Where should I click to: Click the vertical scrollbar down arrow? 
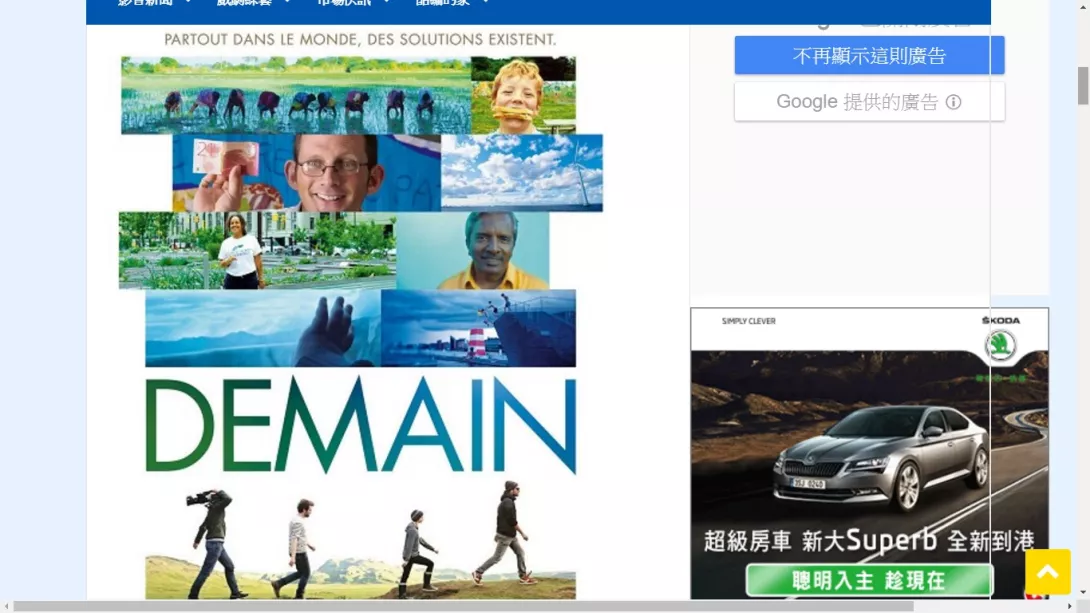point(1083,593)
